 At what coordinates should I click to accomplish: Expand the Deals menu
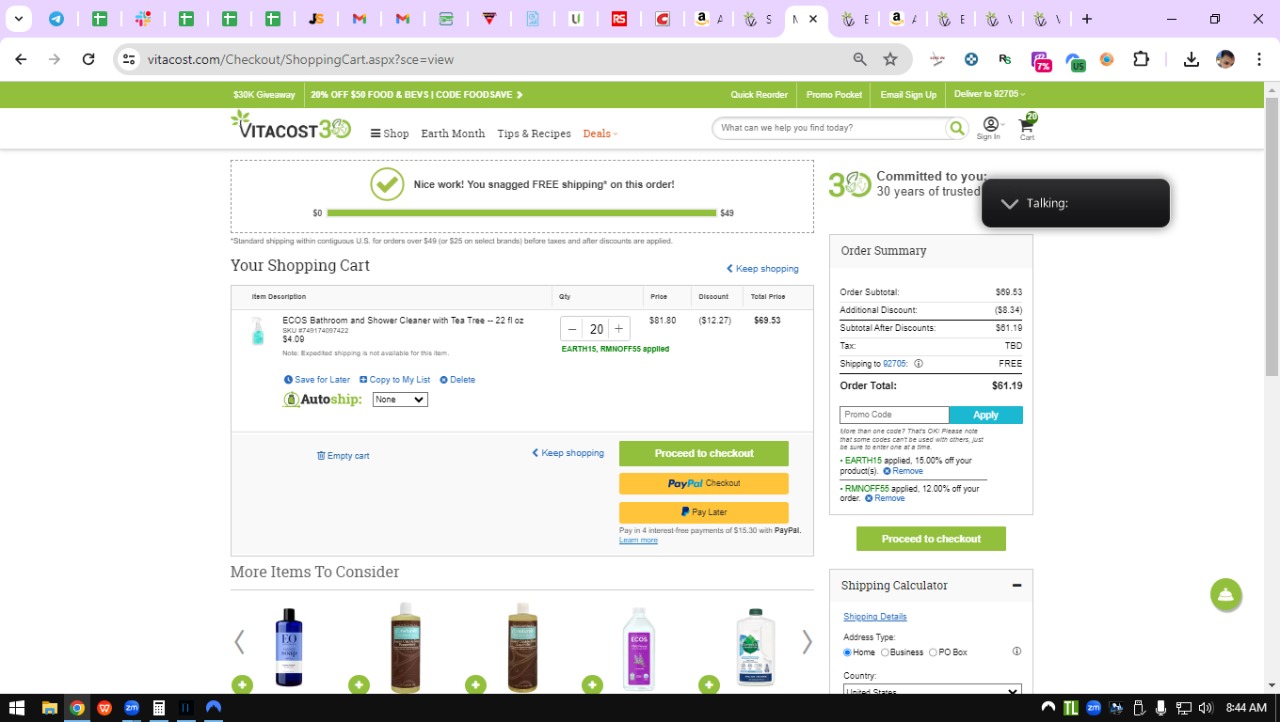[x=600, y=133]
